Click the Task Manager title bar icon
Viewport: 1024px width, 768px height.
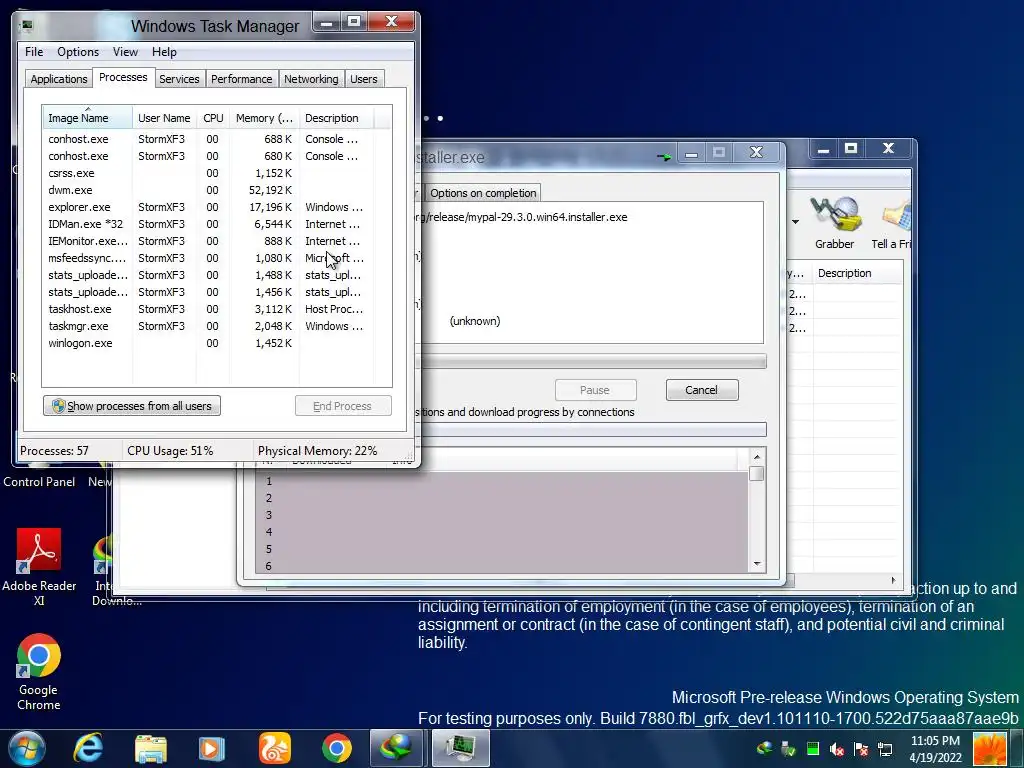tap(27, 26)
